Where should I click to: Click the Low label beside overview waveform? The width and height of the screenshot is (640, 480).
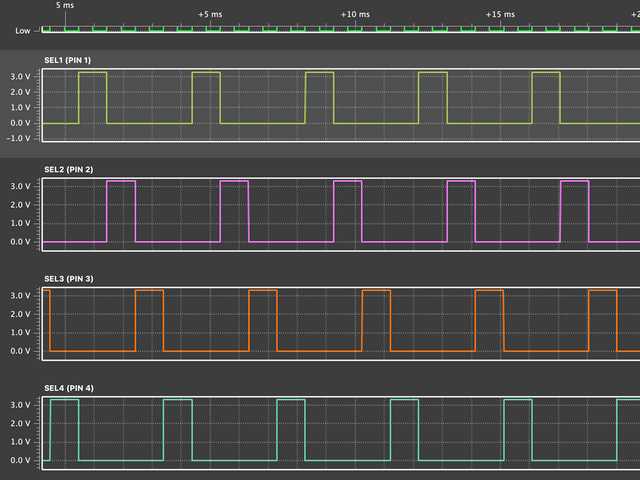[22, 31]
